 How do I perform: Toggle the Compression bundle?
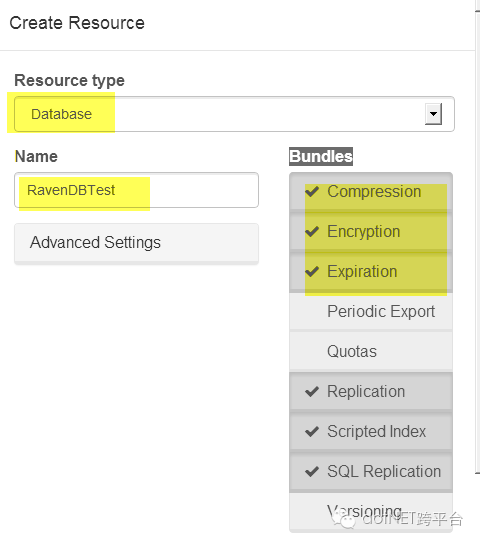pos(371,192)
